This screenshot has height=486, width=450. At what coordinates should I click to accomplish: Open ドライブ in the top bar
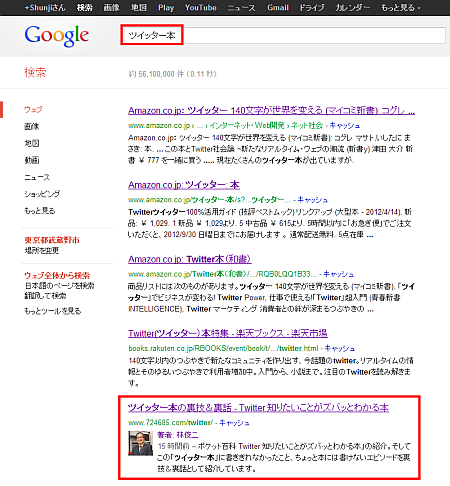pyautogui.click(x=312, y=8)
